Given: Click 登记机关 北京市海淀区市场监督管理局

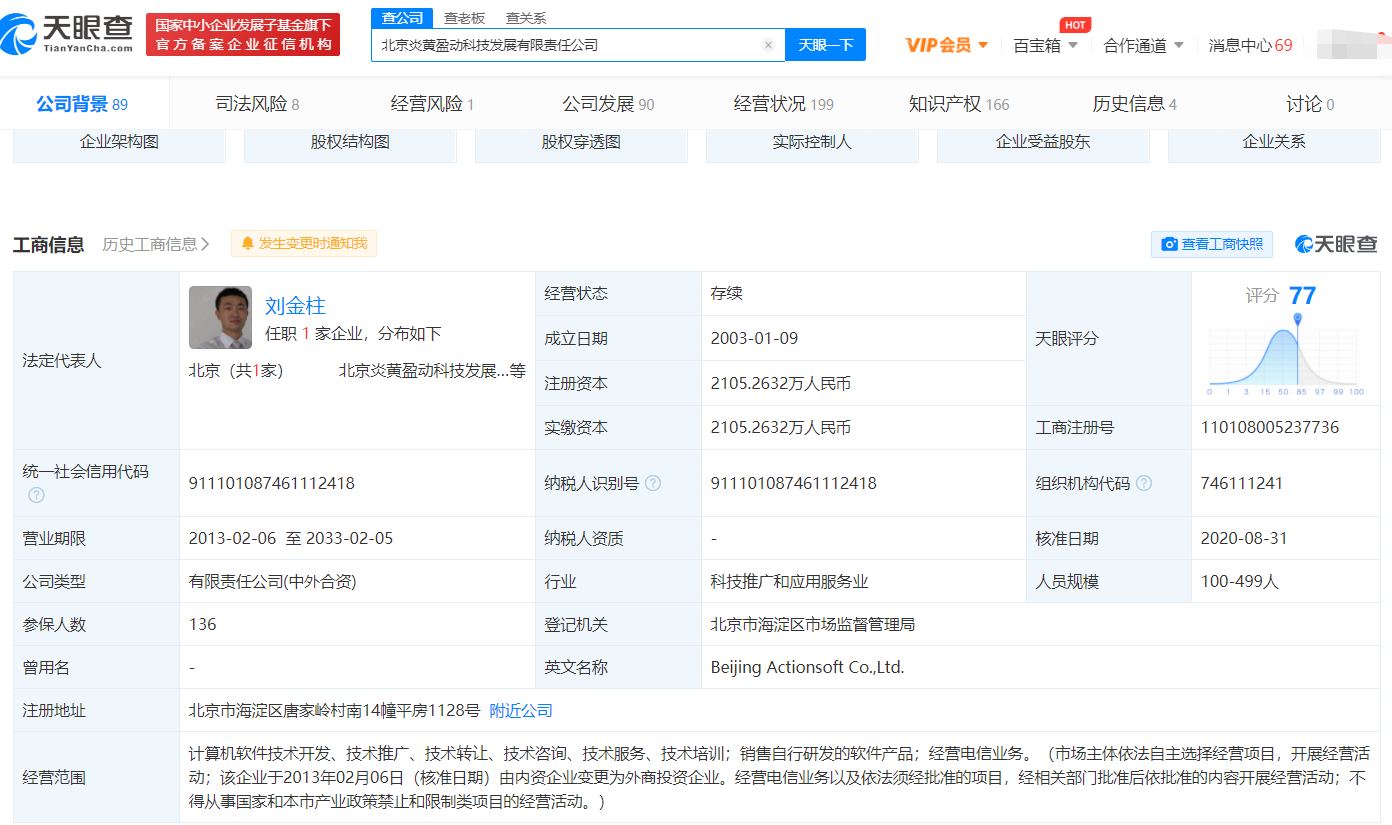Looking at the screenshot, I should [812, 624].
